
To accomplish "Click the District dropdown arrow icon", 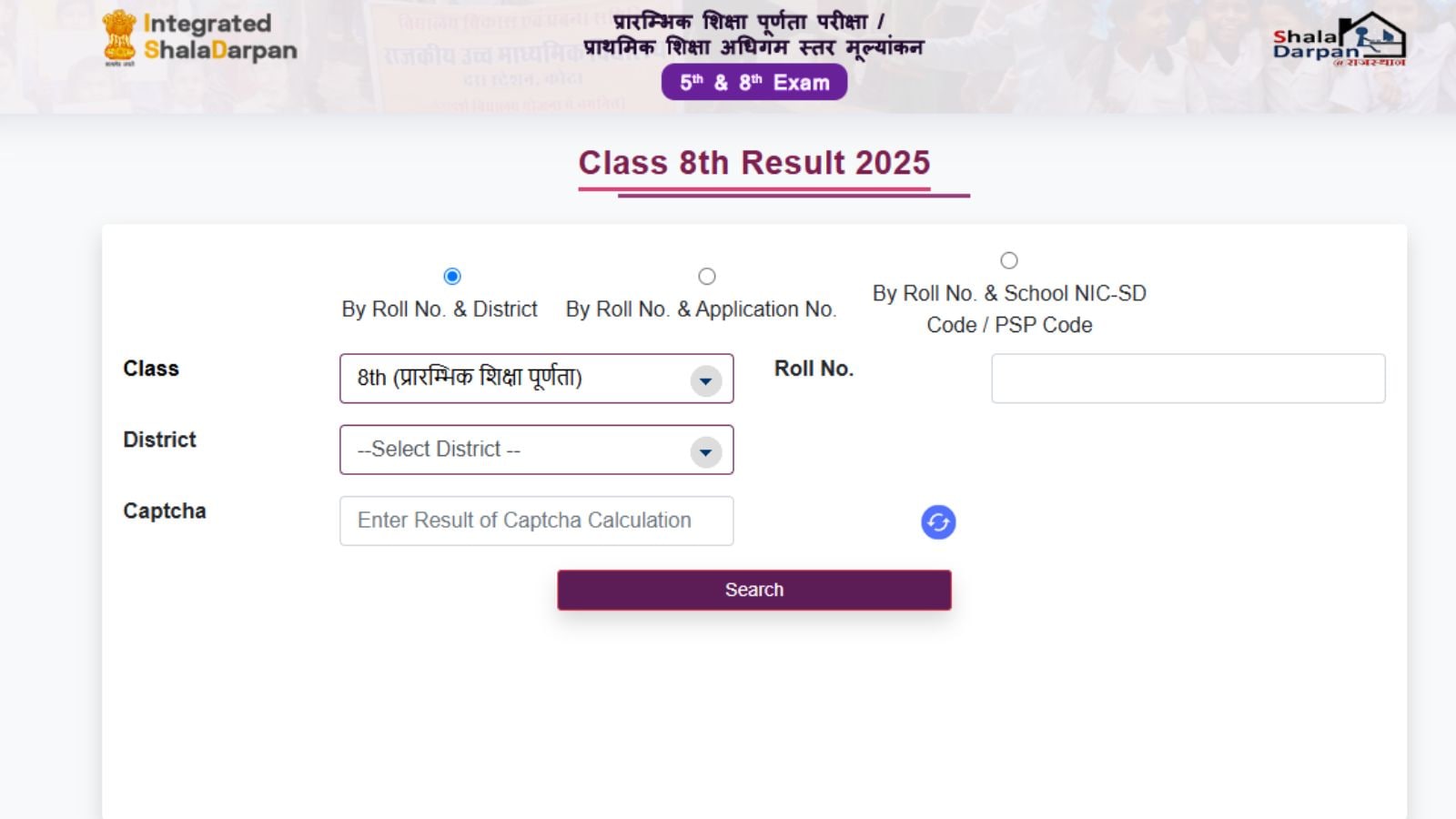I will [705, 451].
